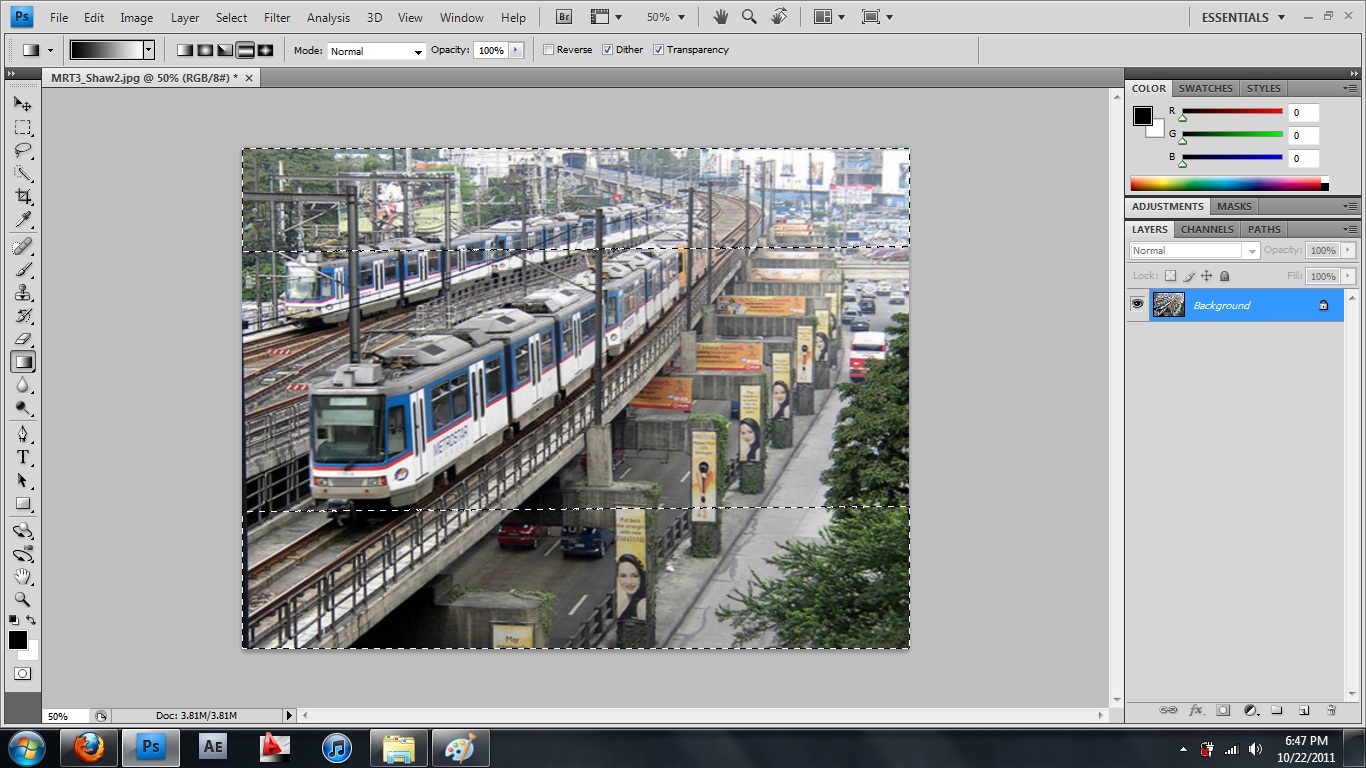Hide the Background layer visibility eye

(1137, 305)
